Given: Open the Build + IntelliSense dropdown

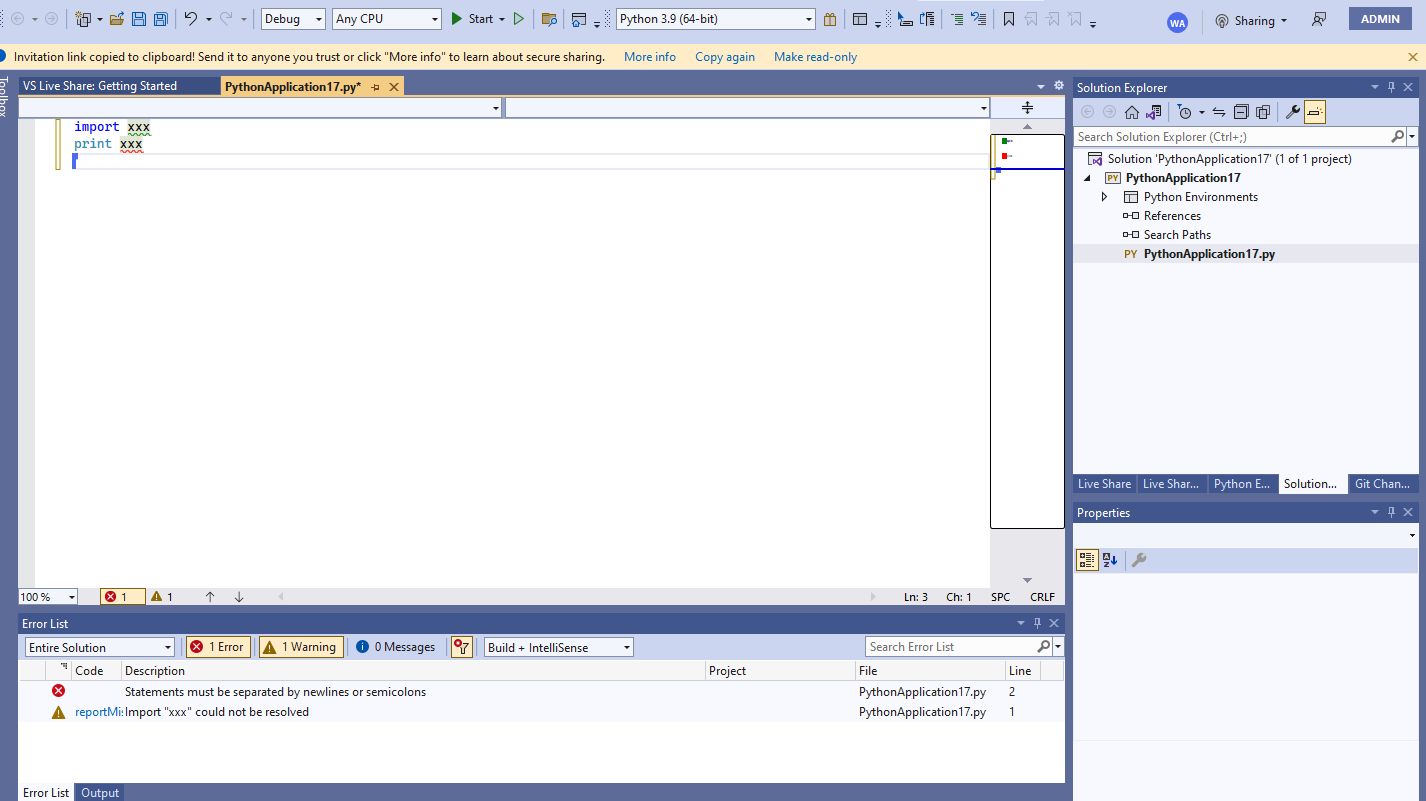Looking at the screenshot, I should [559, 648].
